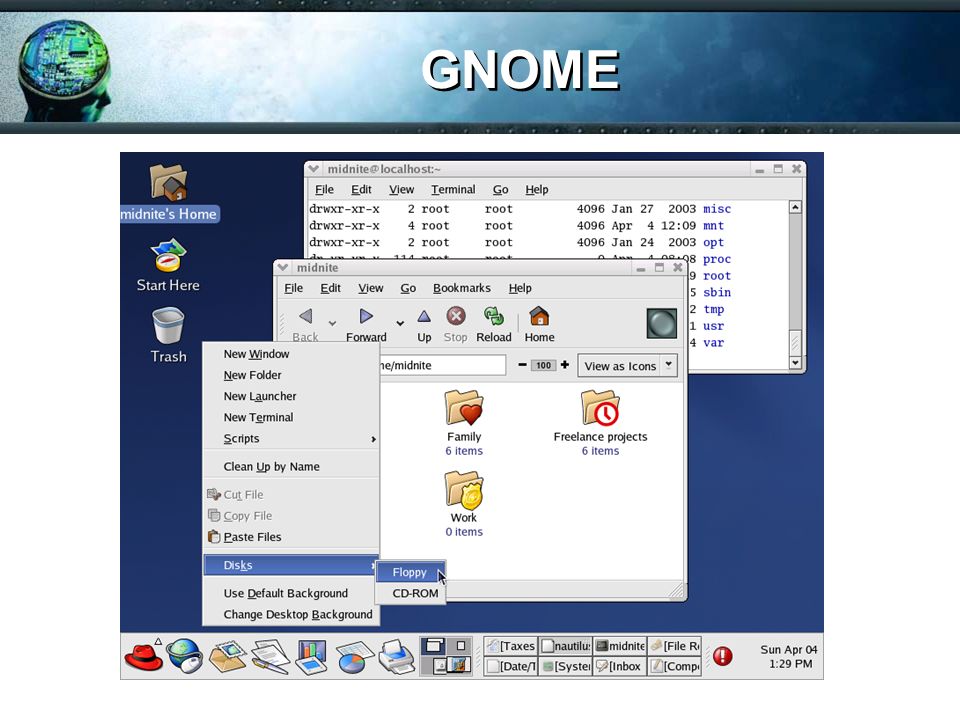Open the File menu in the terminal window
This screenshot has width=960, height=720.
pos(324,190)
